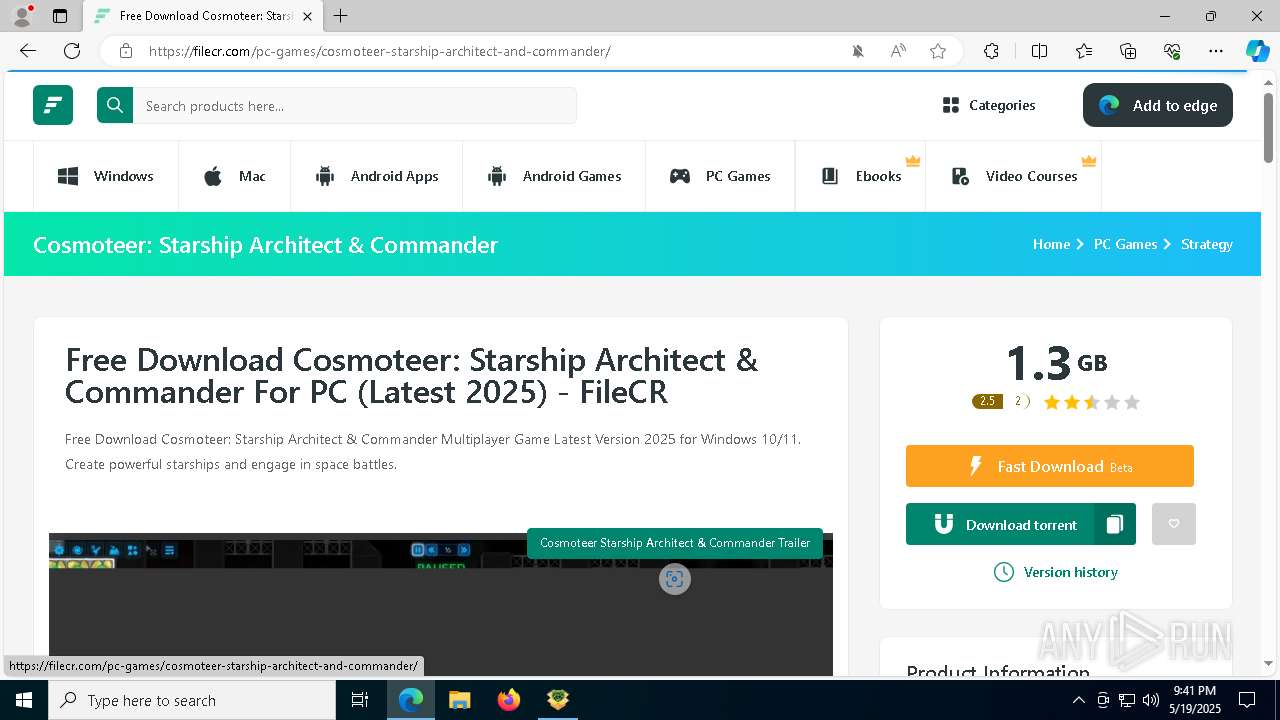Select the Free Download Cosmoteer tab
Viewport: 1280px width, 720px height.
click(x=203, y=16)
